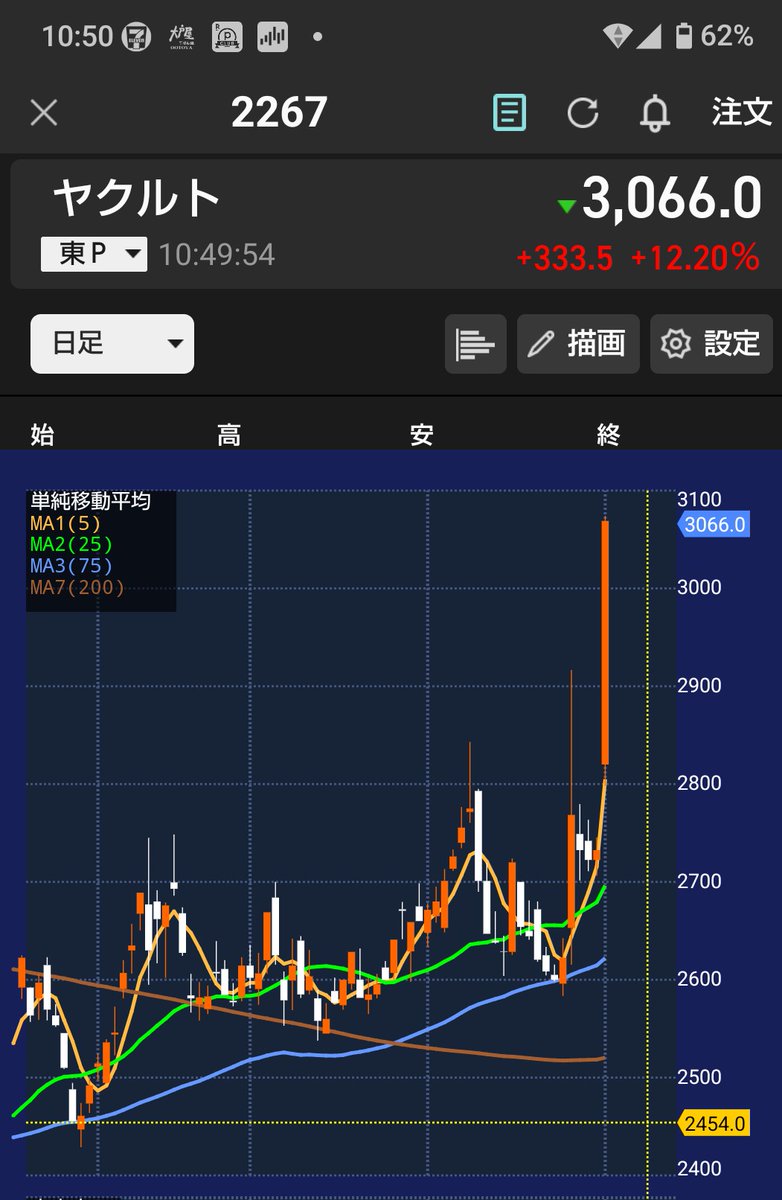Viewport: 782px width, 1200px height.
Task: Tap the 終 close price column
Action: tap(608, 434)
